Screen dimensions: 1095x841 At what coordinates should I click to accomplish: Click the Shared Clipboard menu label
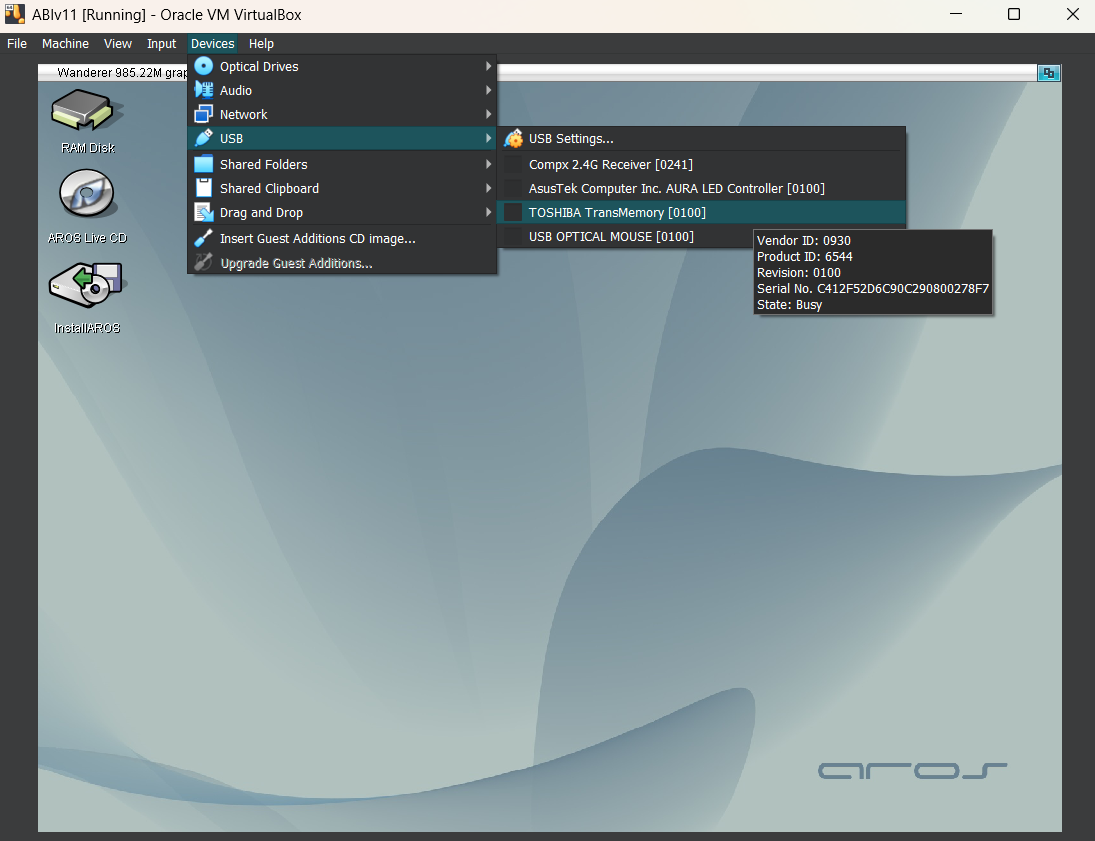pyautogui.click(x=269, y=188)
